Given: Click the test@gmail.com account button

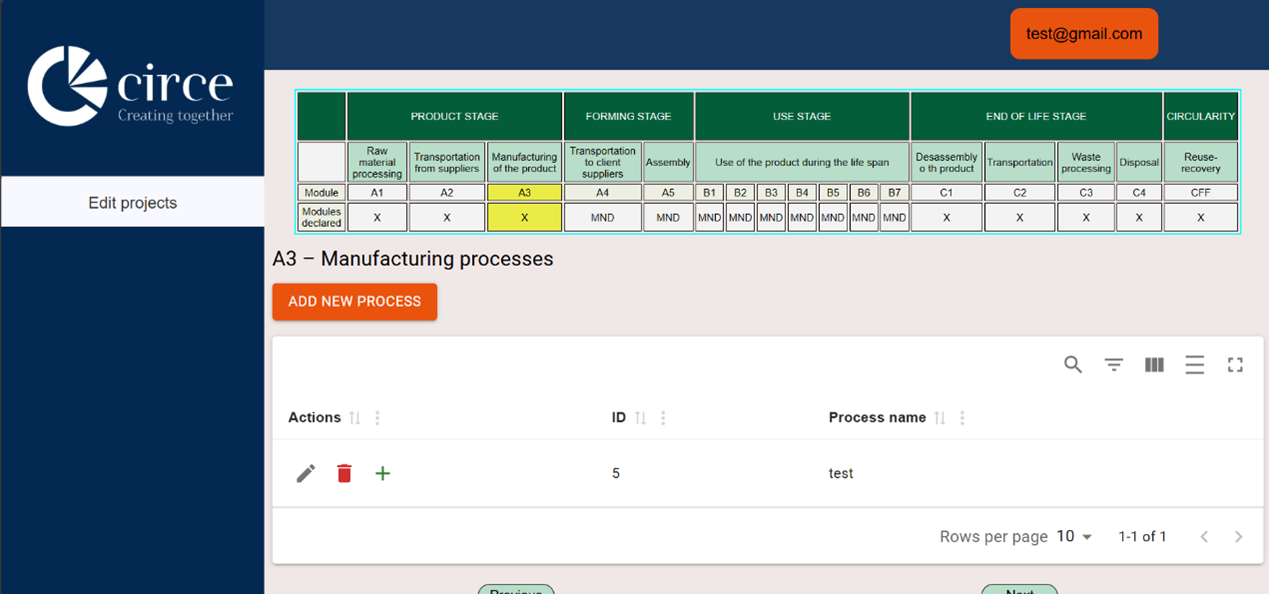Looking at the screenshot, I should click(x=1084, y=34).
